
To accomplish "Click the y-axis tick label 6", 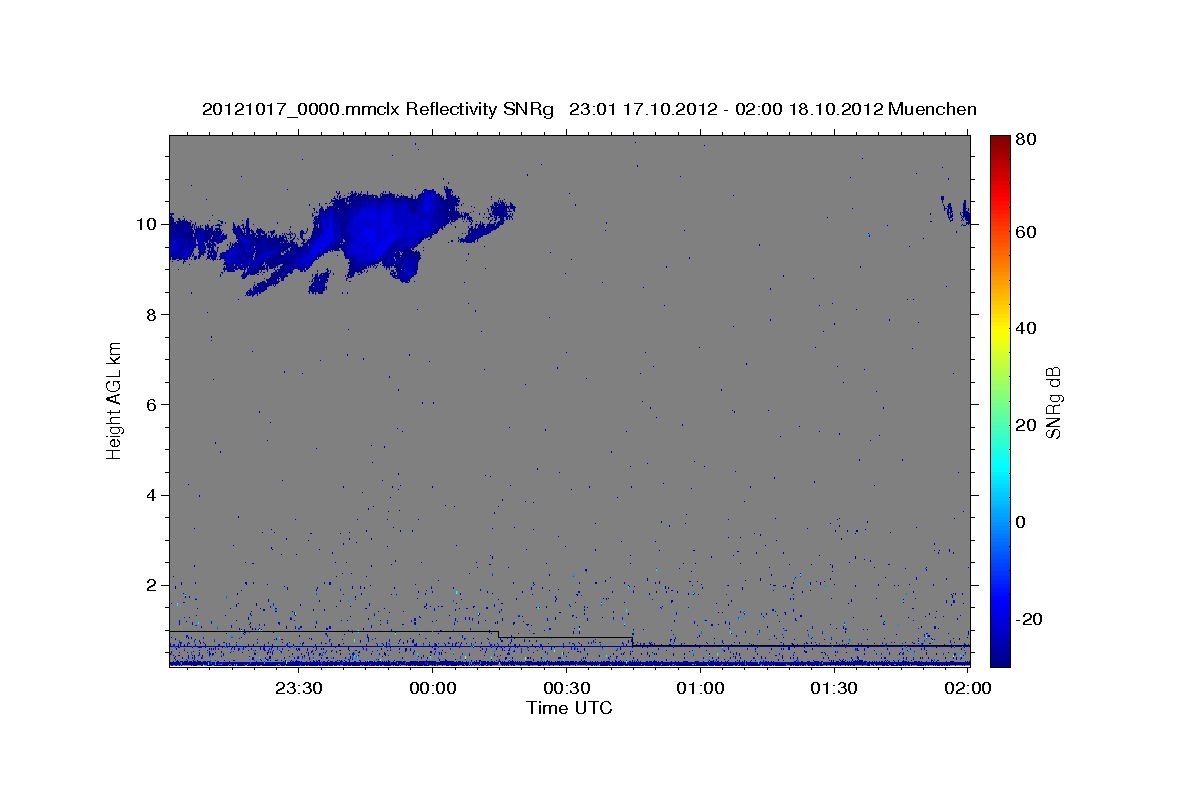I will tap(150, 404).
